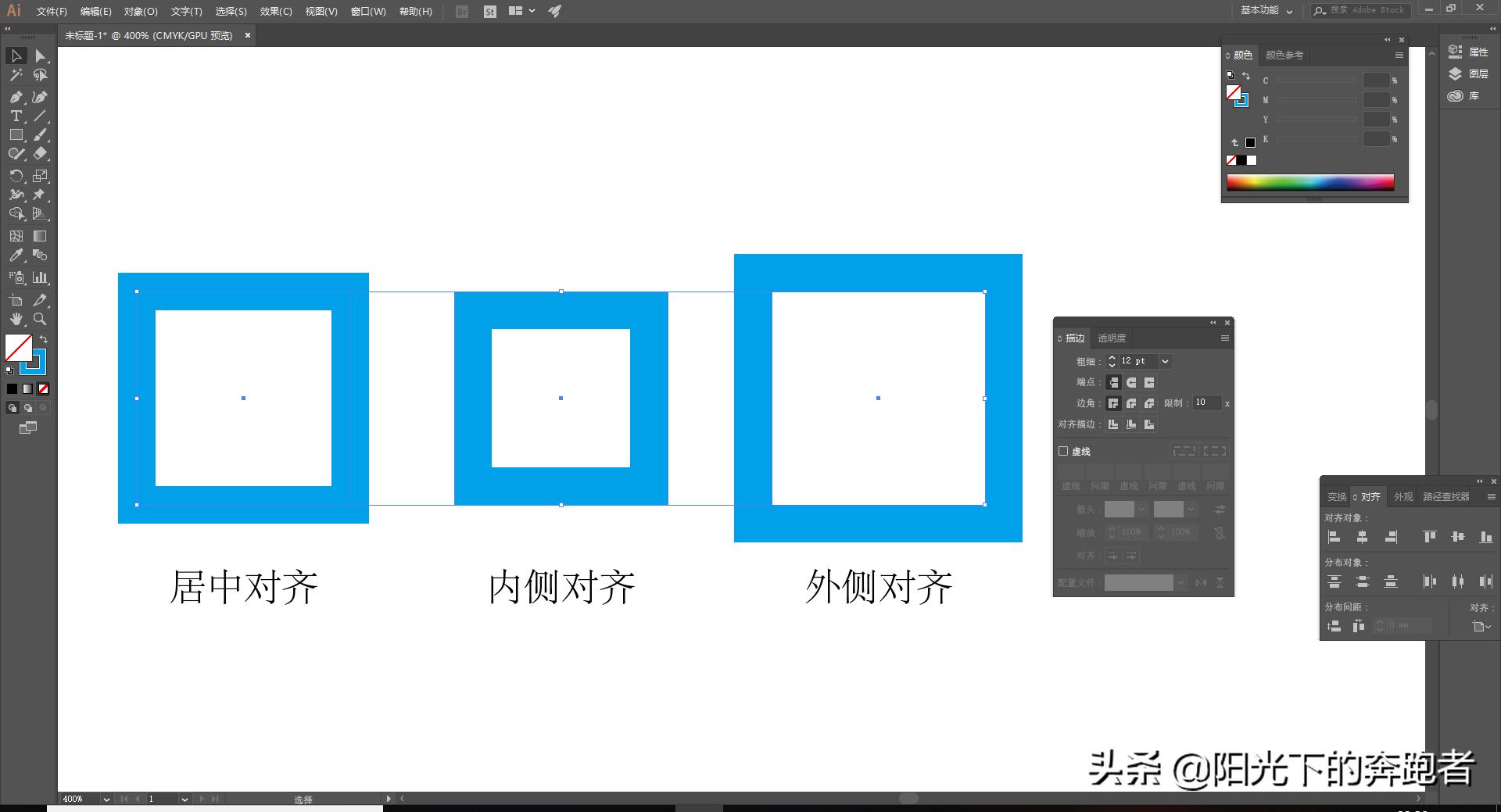The image size is (1501, 812).
Task: Activate the Type tool
Action: 16,116
